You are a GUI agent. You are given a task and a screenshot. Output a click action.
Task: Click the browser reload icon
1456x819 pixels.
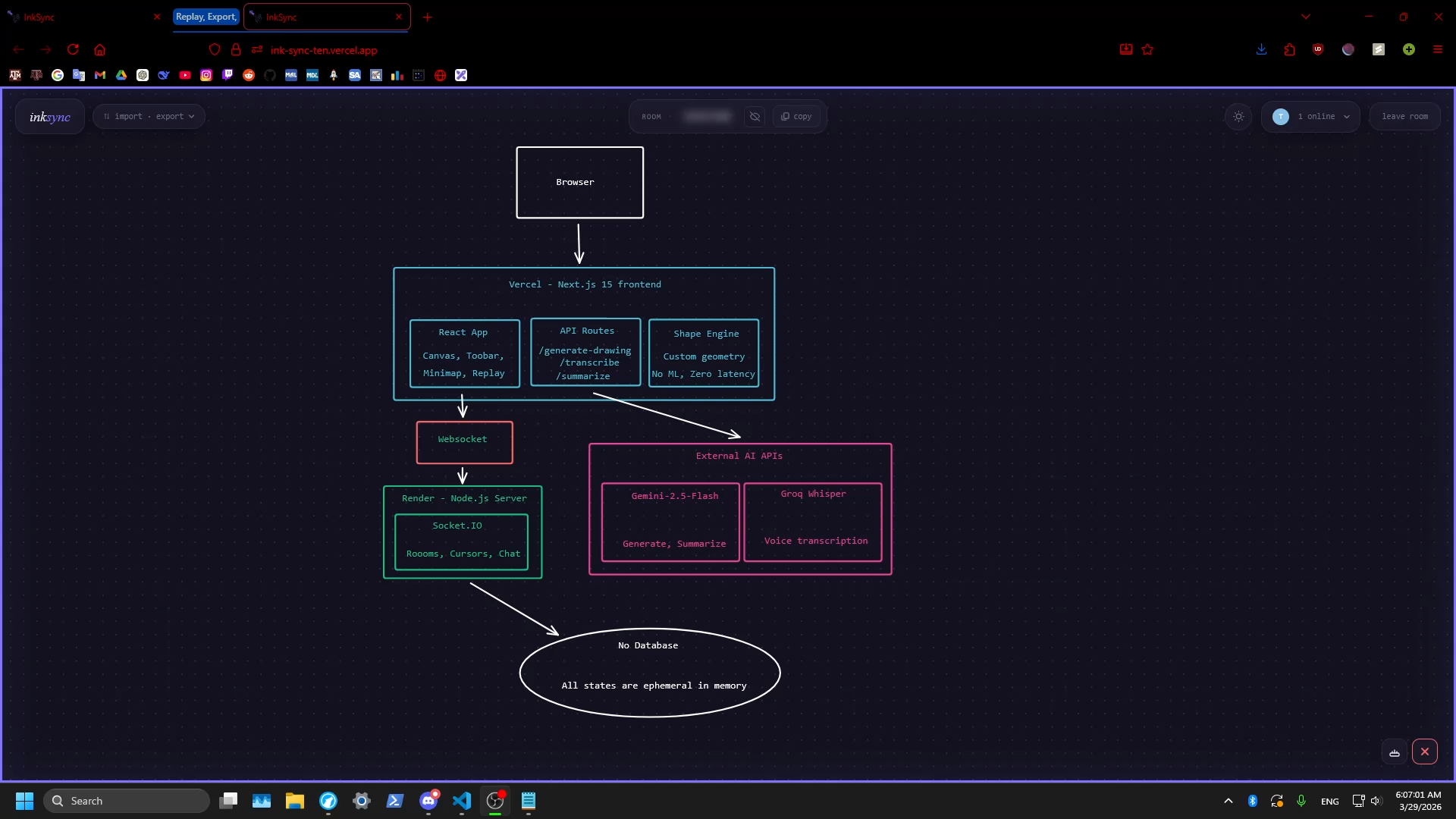point(73,49)
